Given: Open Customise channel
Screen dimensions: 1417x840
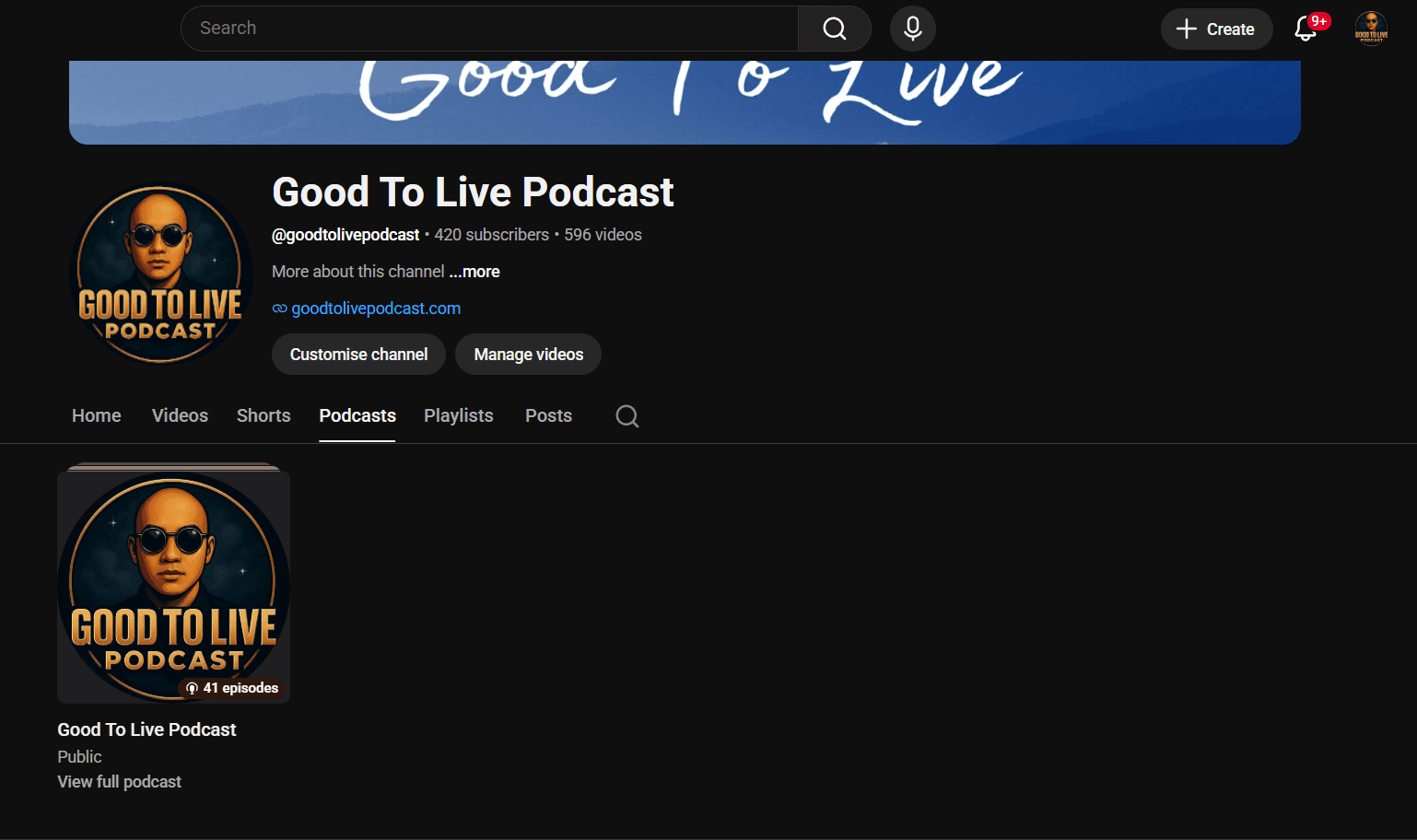Looking at the screenshot, I should (x=358, y=355).
